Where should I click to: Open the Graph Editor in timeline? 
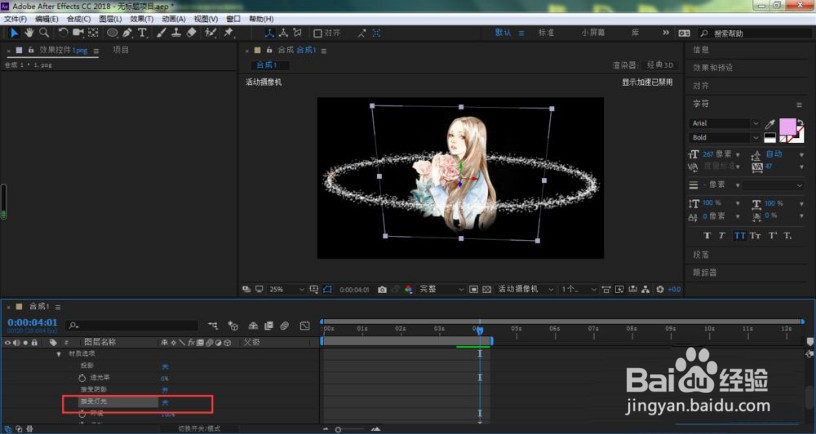[x=305, y=326]
